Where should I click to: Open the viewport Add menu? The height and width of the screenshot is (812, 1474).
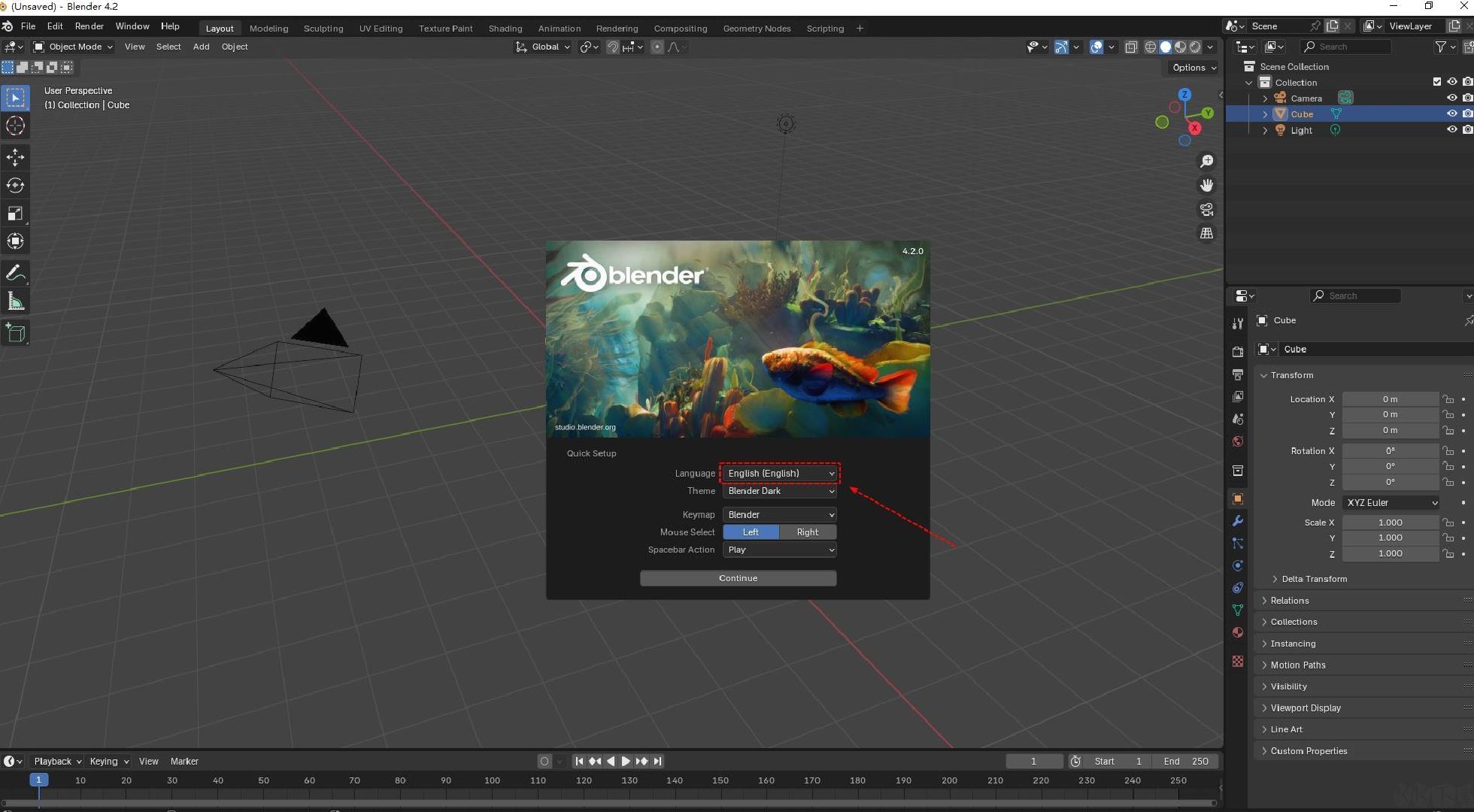coord(201,47)
